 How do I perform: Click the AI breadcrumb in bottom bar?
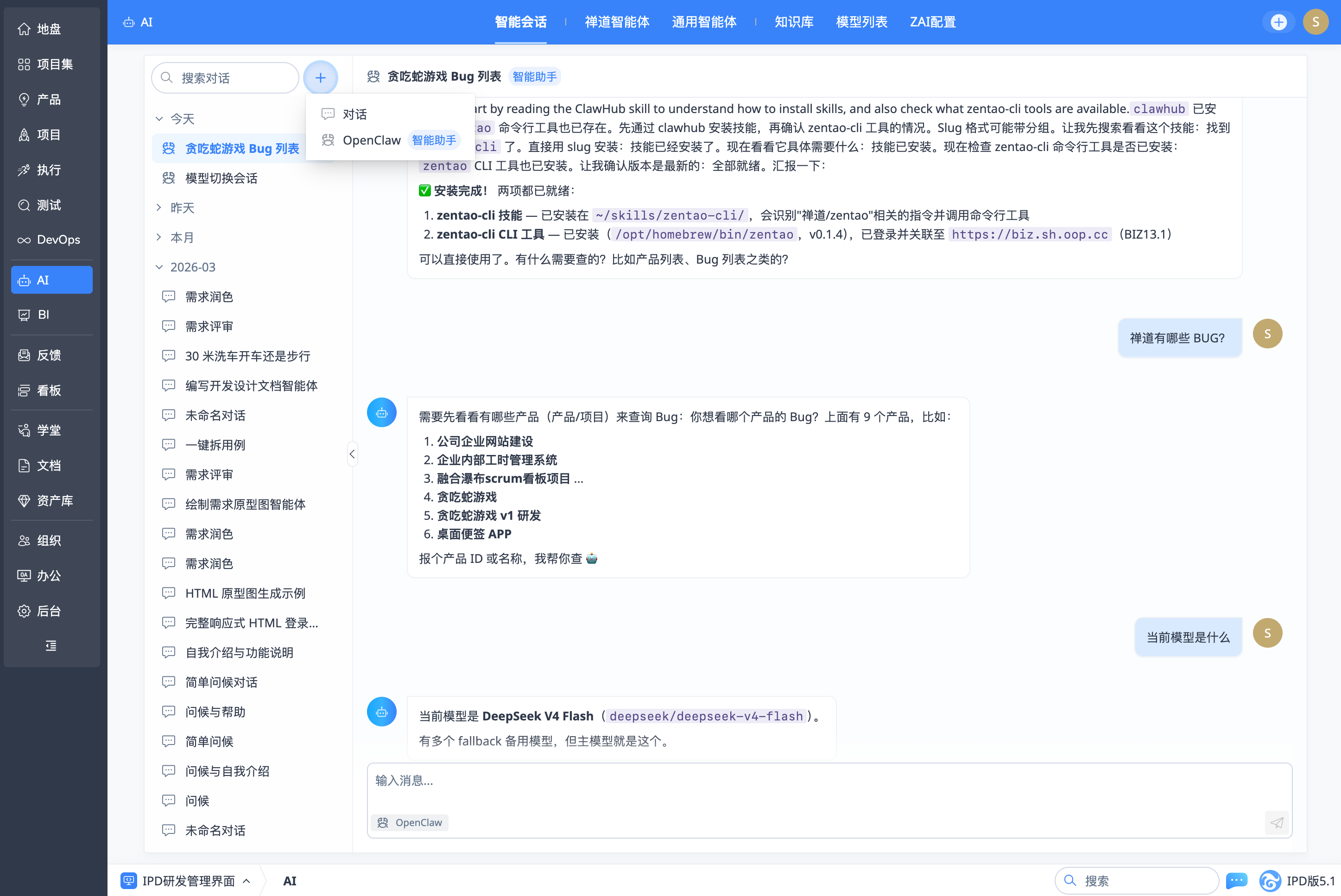[x=290, y=881]
